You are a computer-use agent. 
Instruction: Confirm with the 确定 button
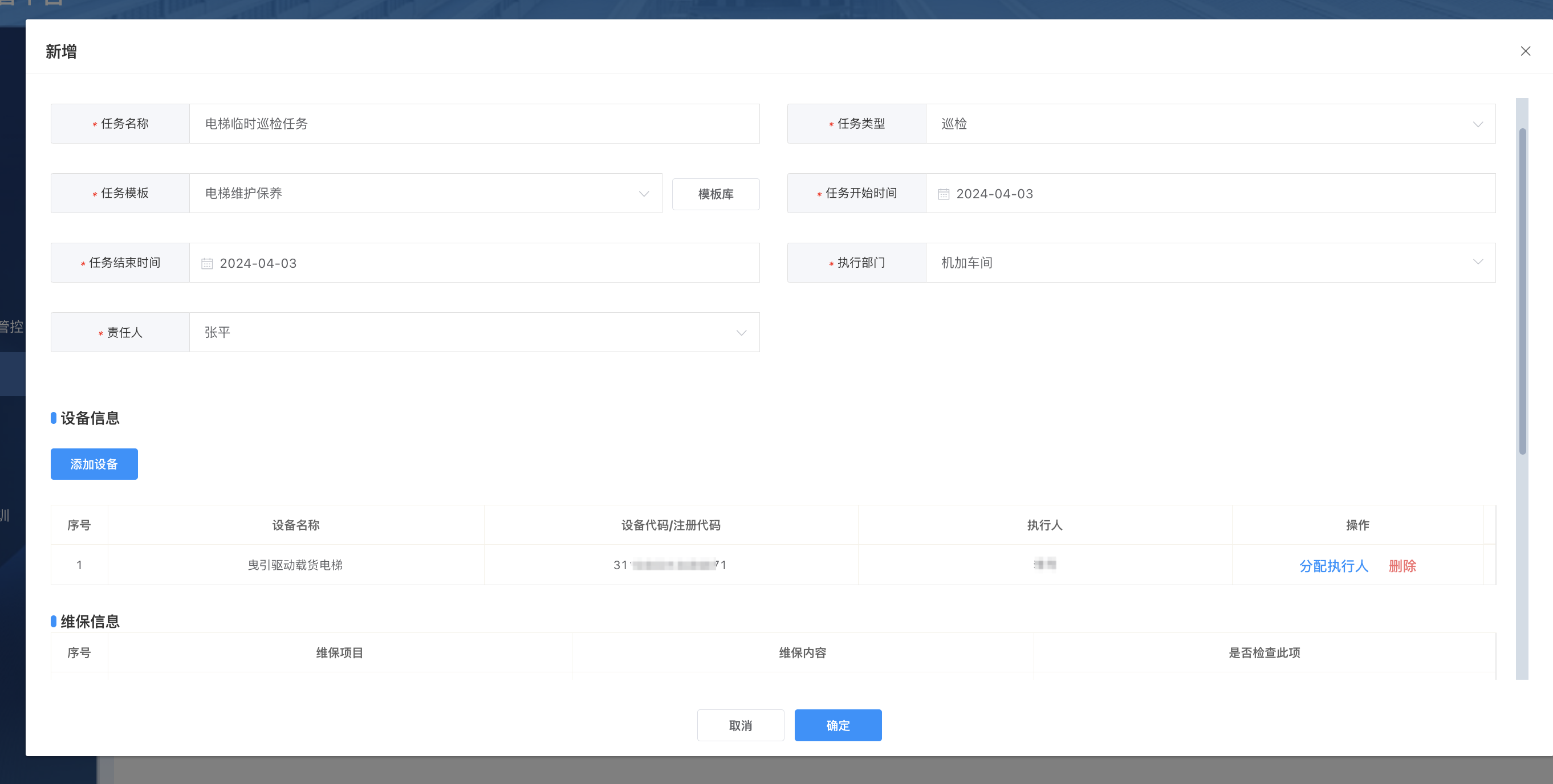coord(838,725)
